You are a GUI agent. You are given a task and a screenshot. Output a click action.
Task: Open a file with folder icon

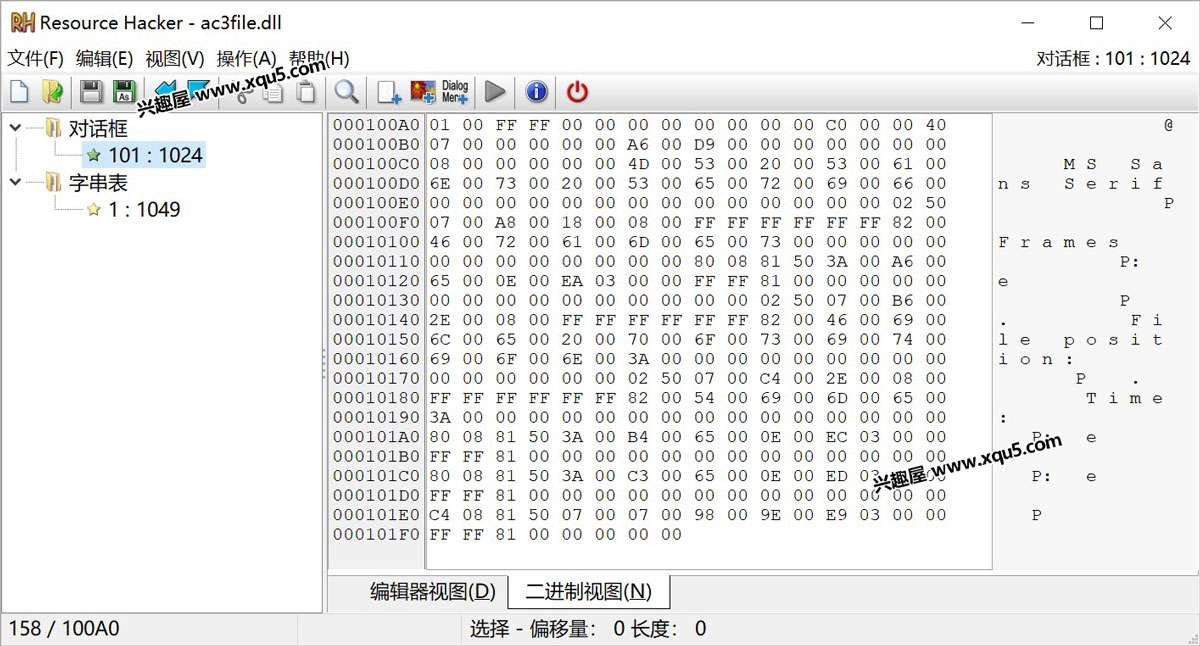tap(53, 92)
